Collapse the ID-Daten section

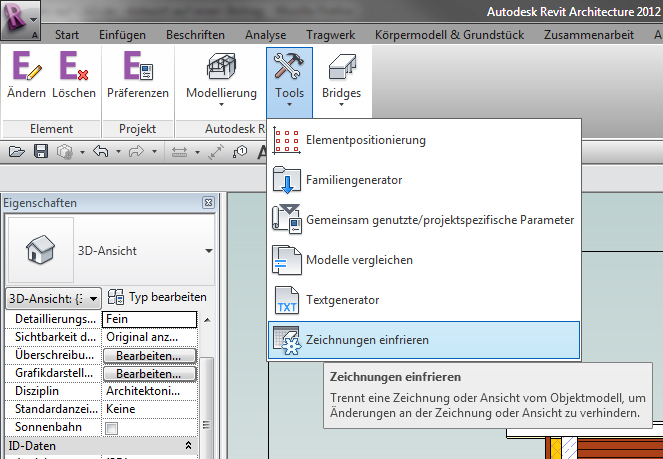tap(189, 445)
